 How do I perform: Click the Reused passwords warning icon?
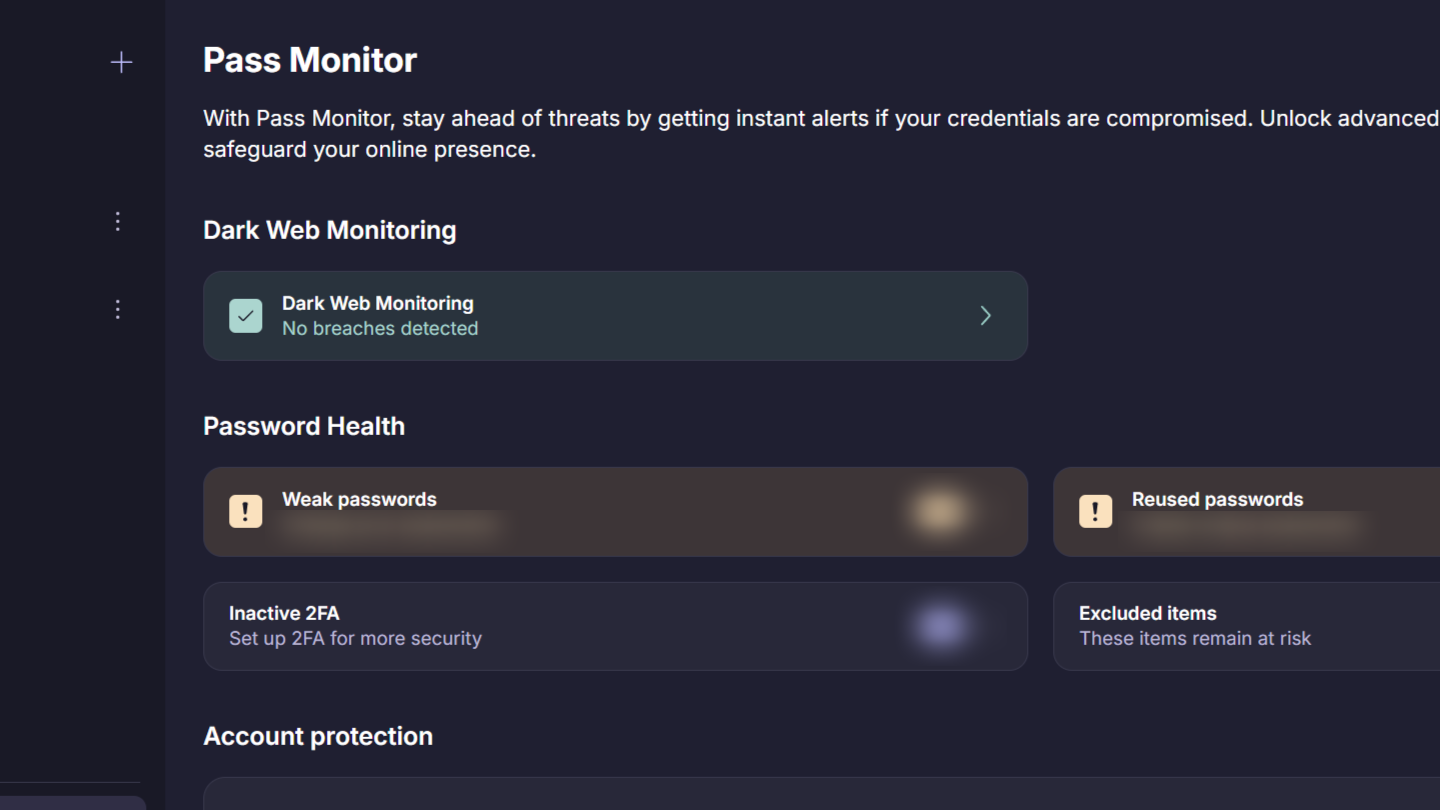[1095, 511]
